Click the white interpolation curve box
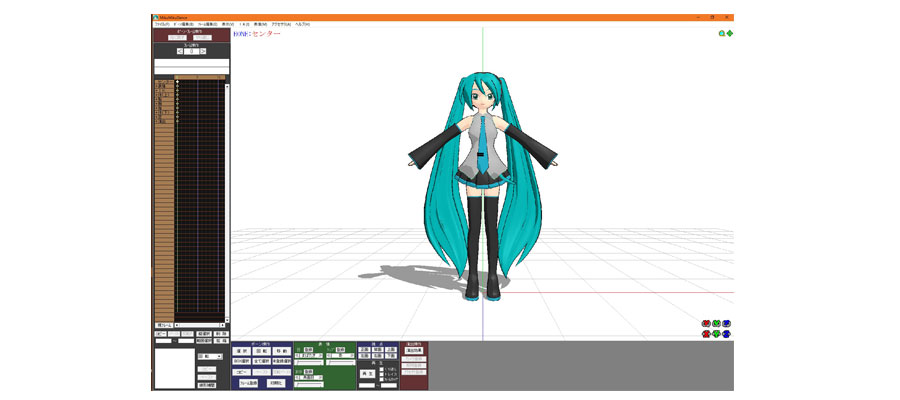900x400 pixels. point(174,368)
